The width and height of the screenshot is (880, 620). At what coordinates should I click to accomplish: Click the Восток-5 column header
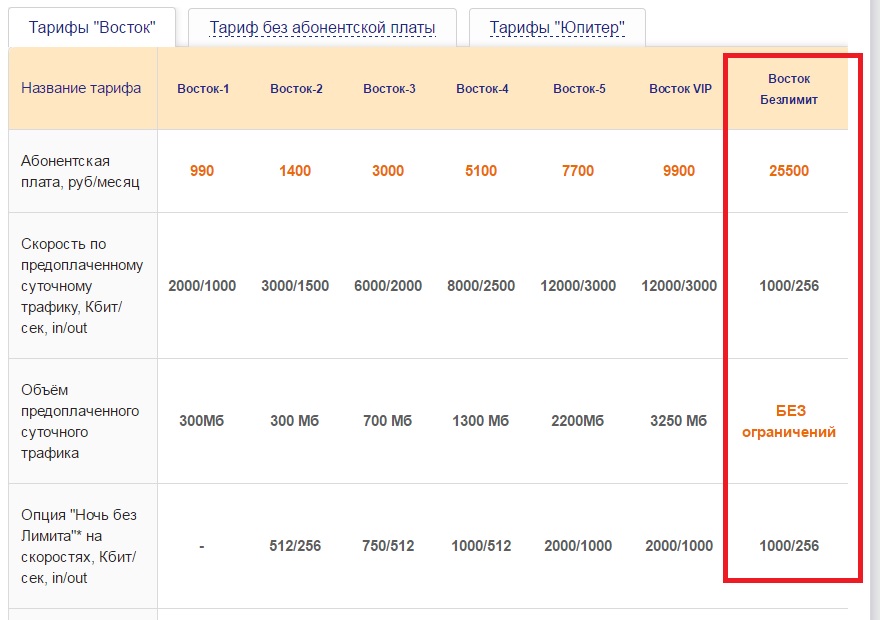tap(579, 89)
